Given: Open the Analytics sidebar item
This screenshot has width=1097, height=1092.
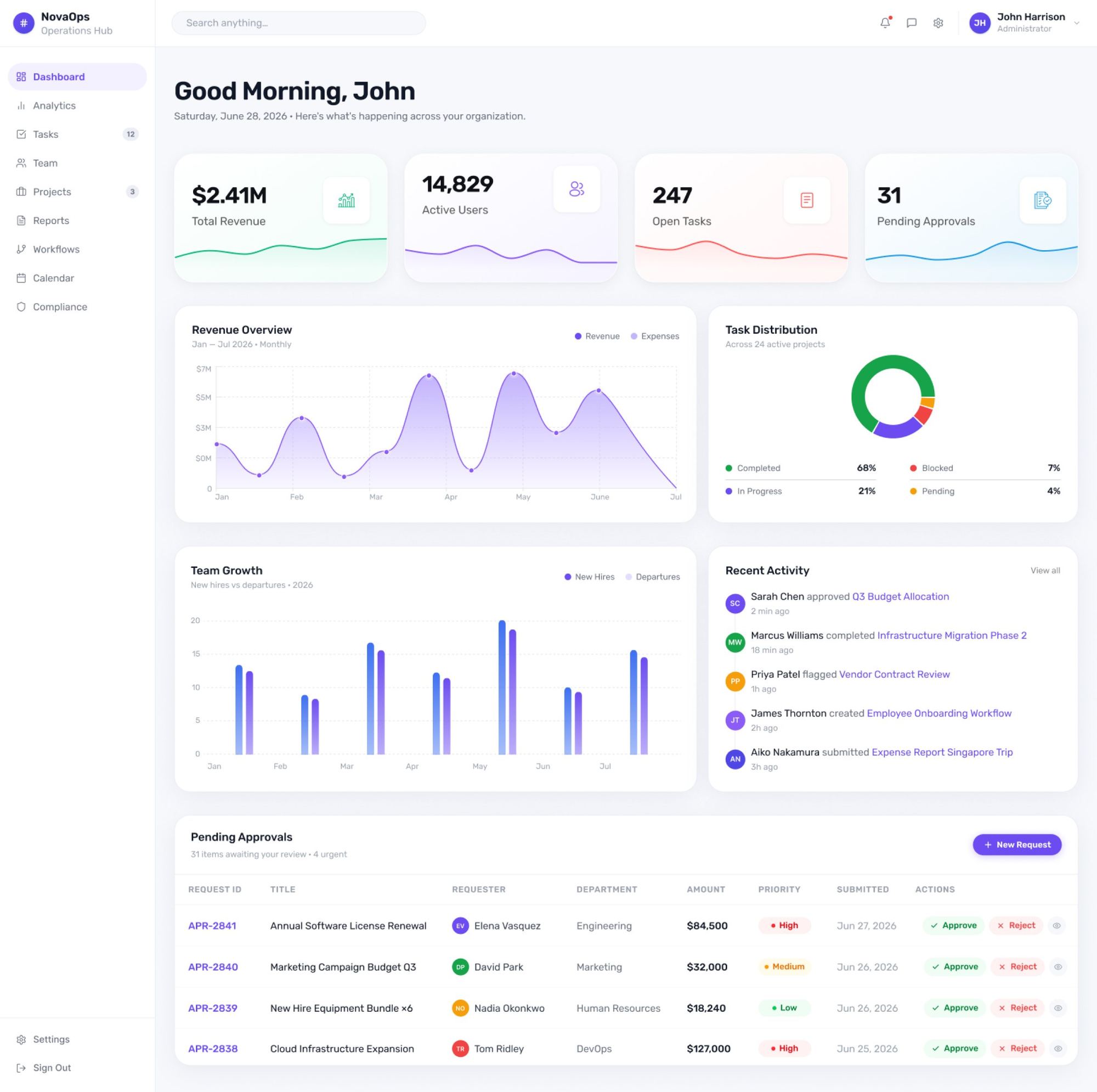Looking at the screenshot, I should coord(77,106).
